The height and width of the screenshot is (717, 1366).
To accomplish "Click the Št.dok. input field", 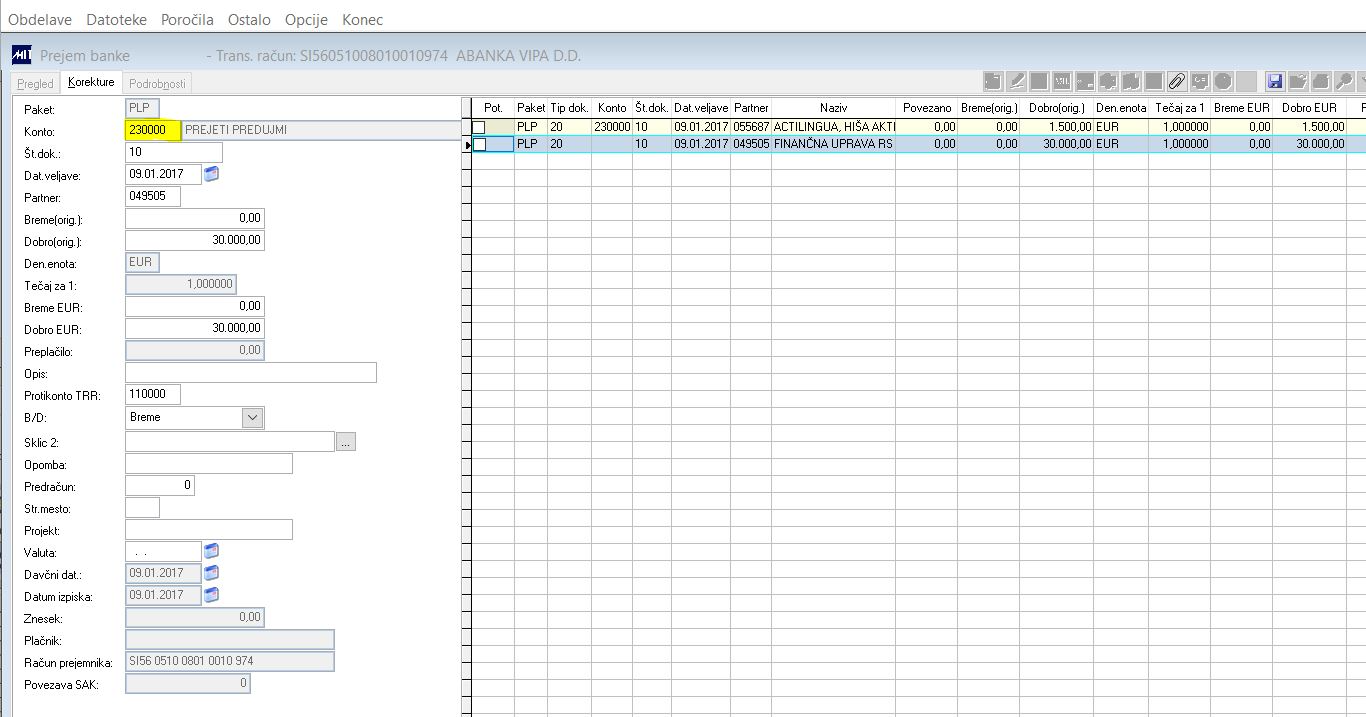I will click(x=174, y=152).
